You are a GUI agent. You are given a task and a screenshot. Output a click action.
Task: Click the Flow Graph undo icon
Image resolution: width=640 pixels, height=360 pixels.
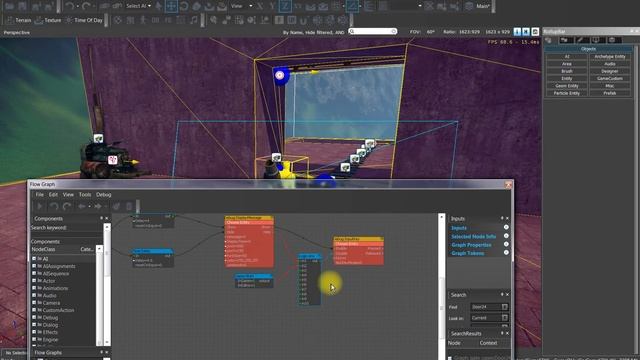54,207
